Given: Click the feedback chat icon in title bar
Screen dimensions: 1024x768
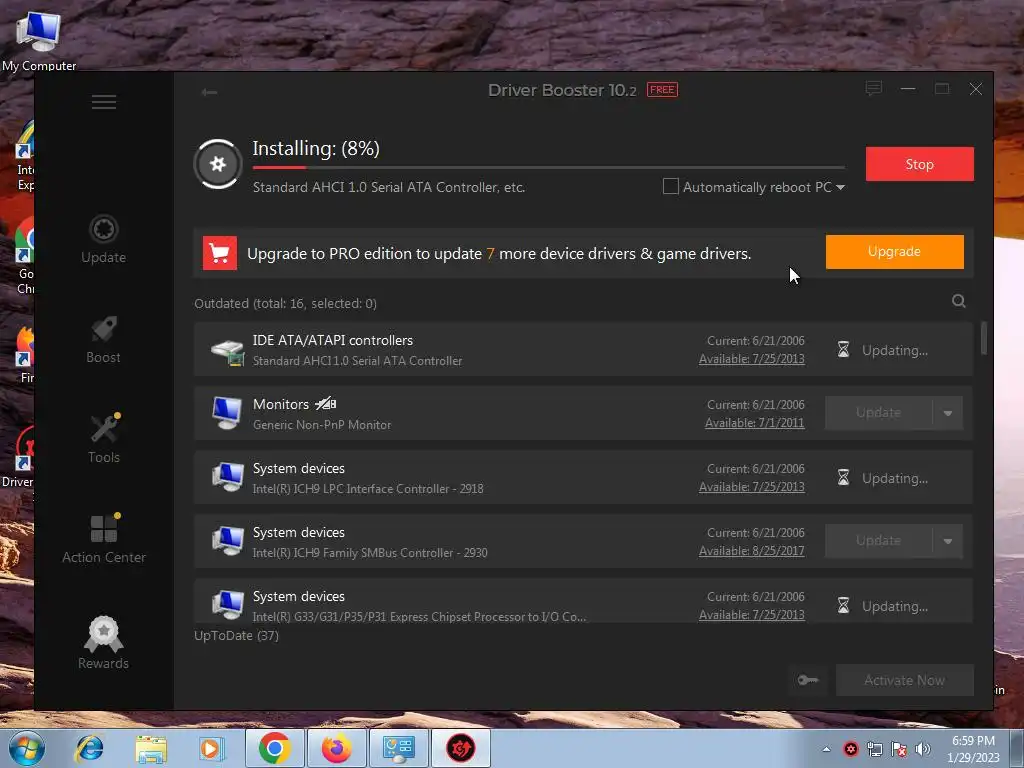Looking at the screenshot, I should [x=874, y=88].
